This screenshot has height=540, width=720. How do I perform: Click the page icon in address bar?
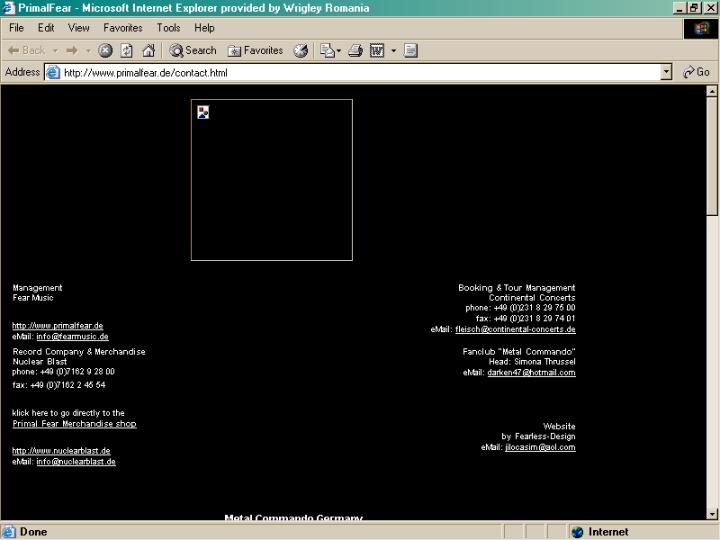(x=53, y=73)
